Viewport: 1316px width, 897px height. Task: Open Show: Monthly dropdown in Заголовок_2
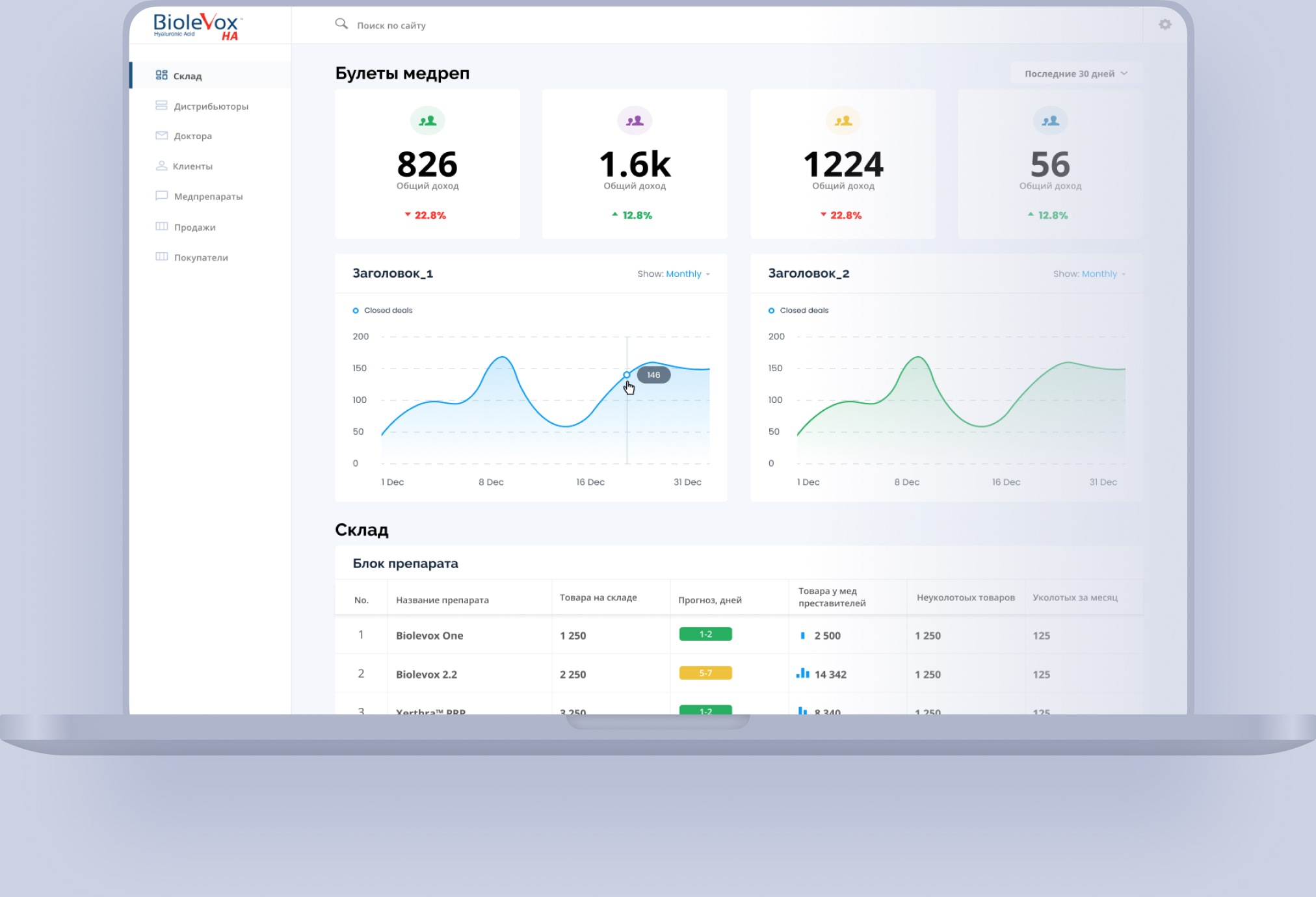[x=1089, y=274]
